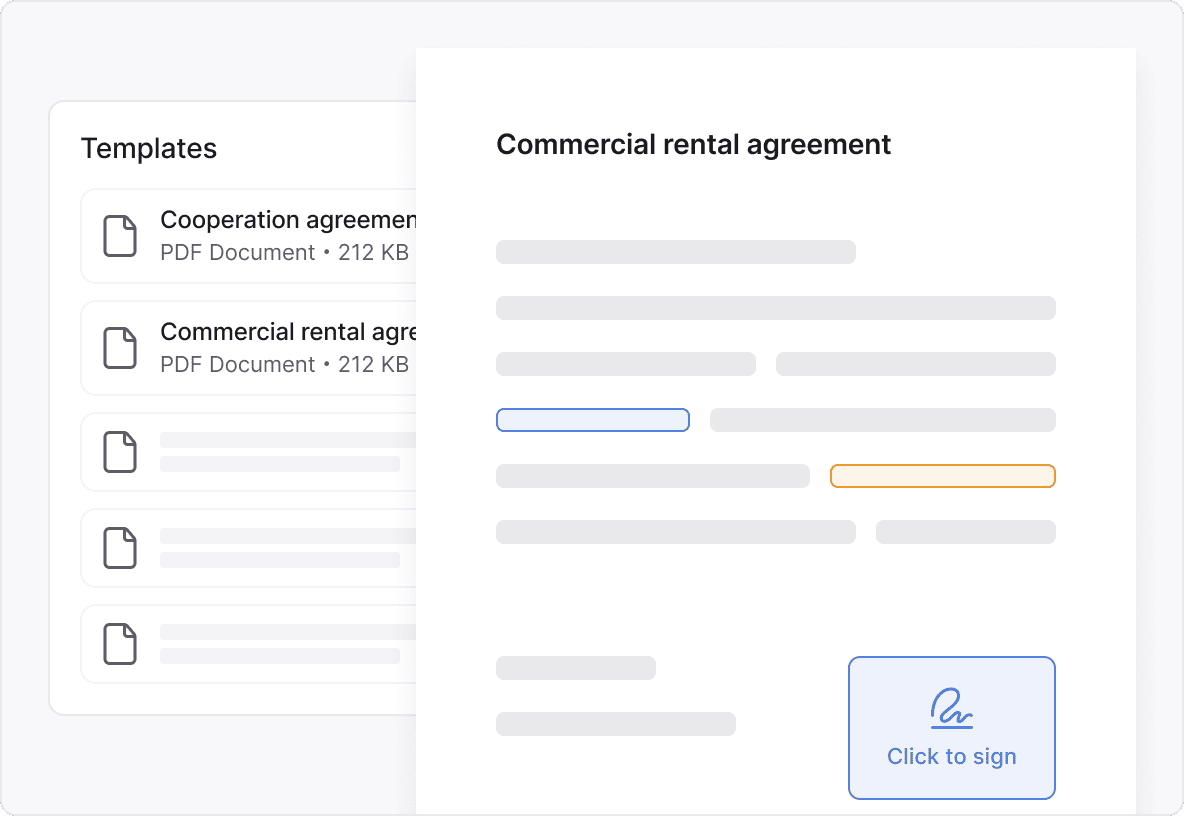Click the file icon beside Commercial rental template
The height and width of the screenshot is (816, 1184).
tap(120, 348)
